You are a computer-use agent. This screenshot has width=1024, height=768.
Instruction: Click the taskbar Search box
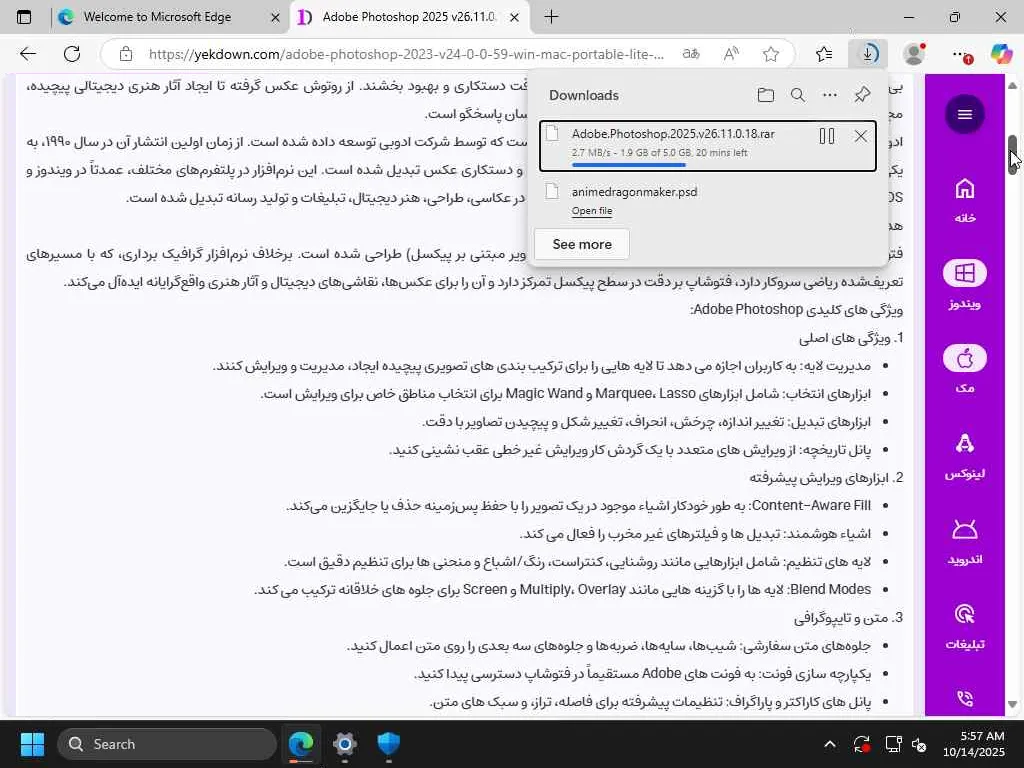click(167, 744)
